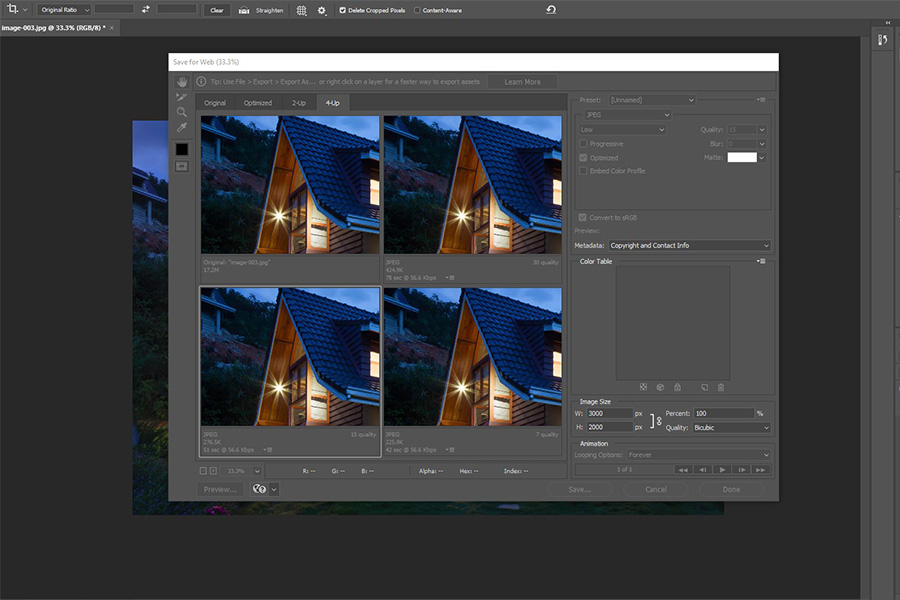Select the Hand tool in Save for Web
Image resolution: width=900 pixels, height=600 pixels.
point(182,82)
